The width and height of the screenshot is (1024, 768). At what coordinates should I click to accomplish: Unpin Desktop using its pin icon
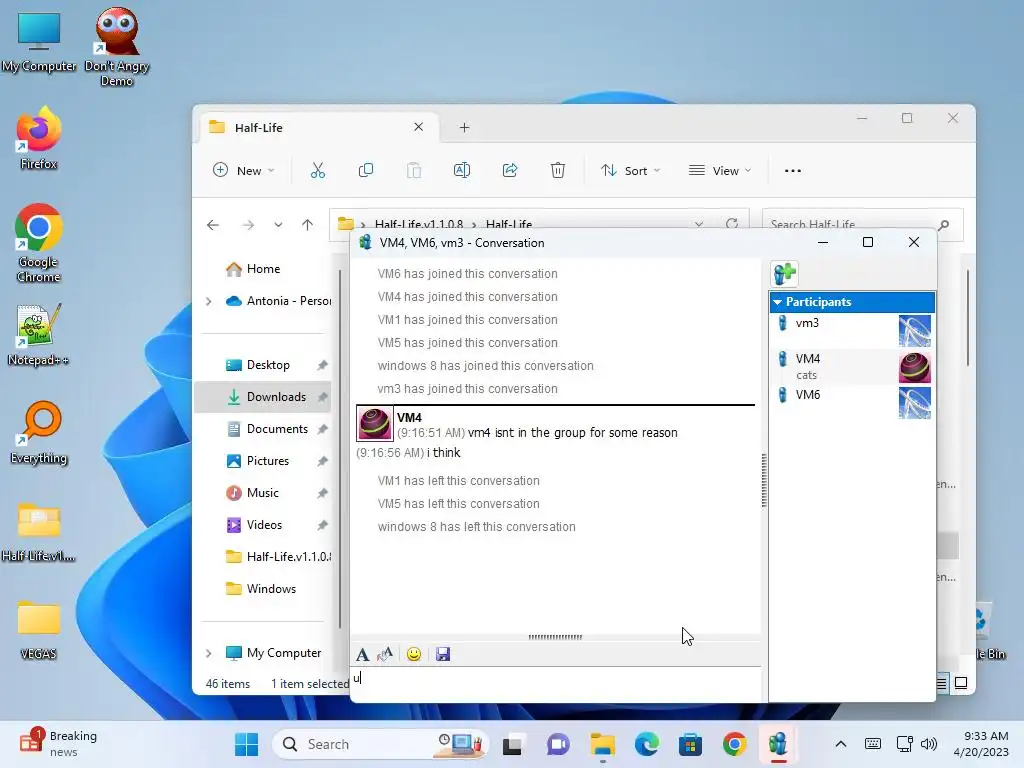point(322,365)
